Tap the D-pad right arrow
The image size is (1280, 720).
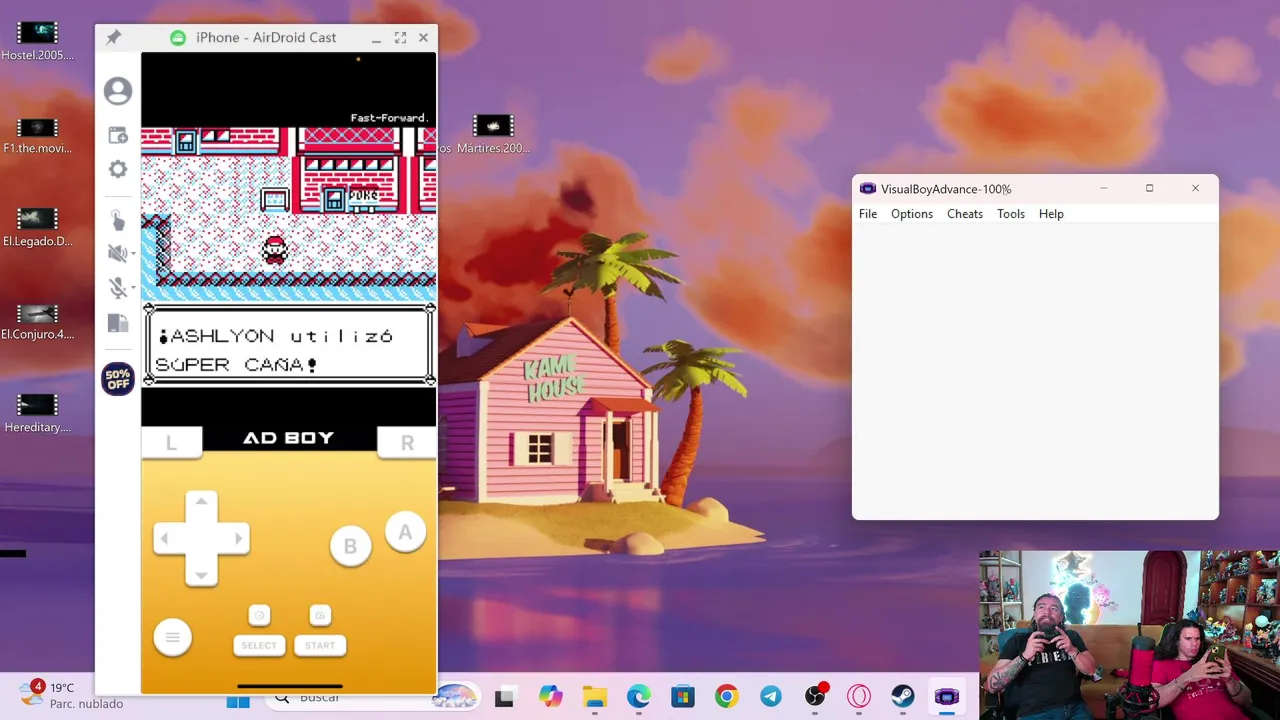point(237,538)
